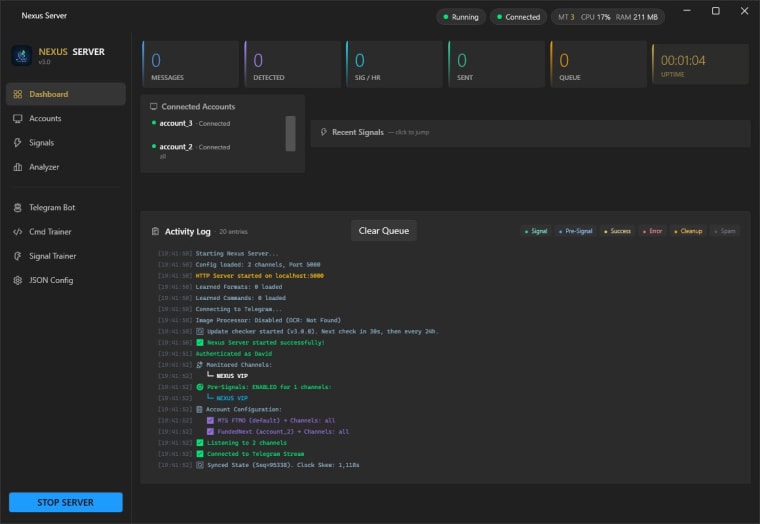Click green check icon beside Connected to Telegram Stream

point(200,454)
